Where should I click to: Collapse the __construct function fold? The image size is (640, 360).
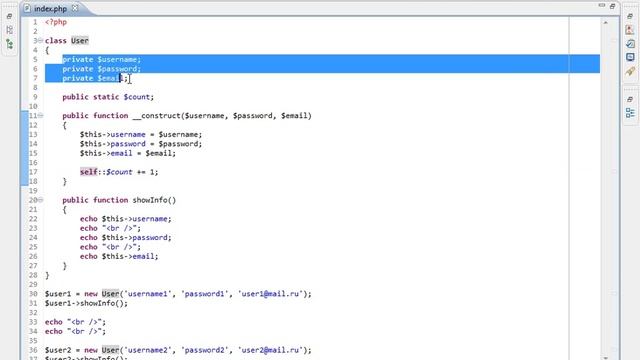40,116
